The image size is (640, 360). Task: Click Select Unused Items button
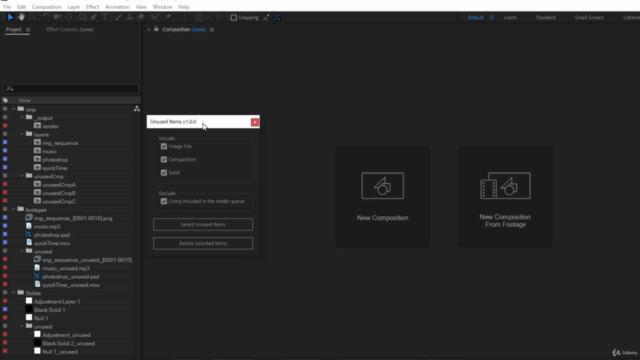[203, 224]
